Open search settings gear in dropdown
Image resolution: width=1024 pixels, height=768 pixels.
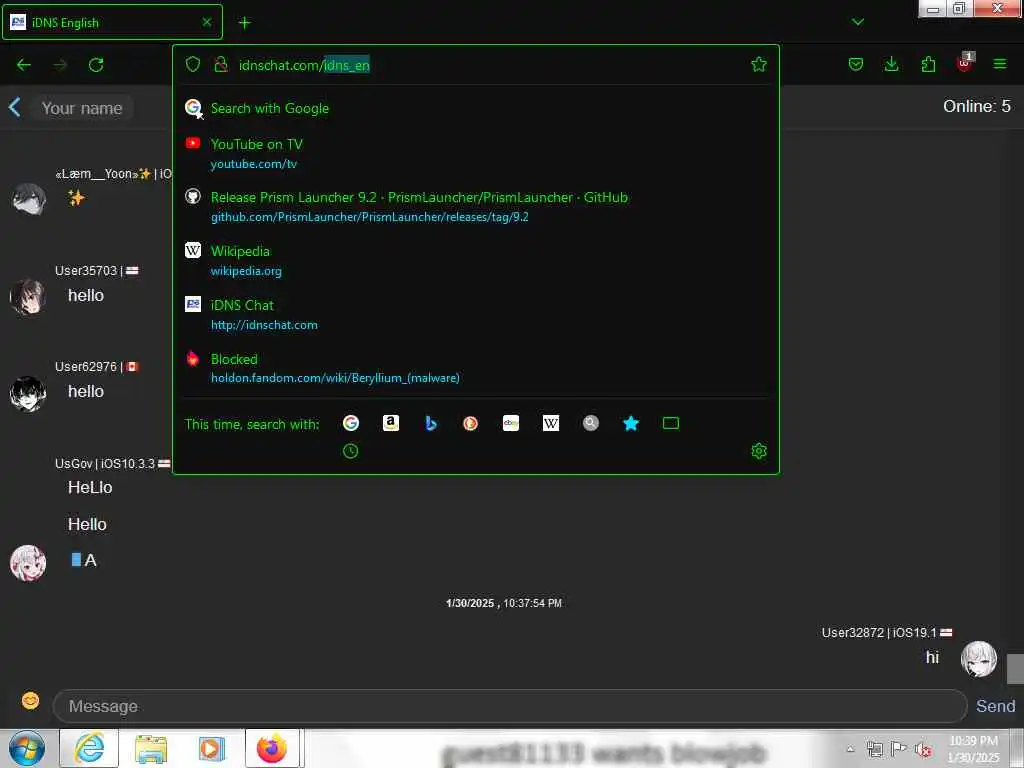tap(759, 451)
